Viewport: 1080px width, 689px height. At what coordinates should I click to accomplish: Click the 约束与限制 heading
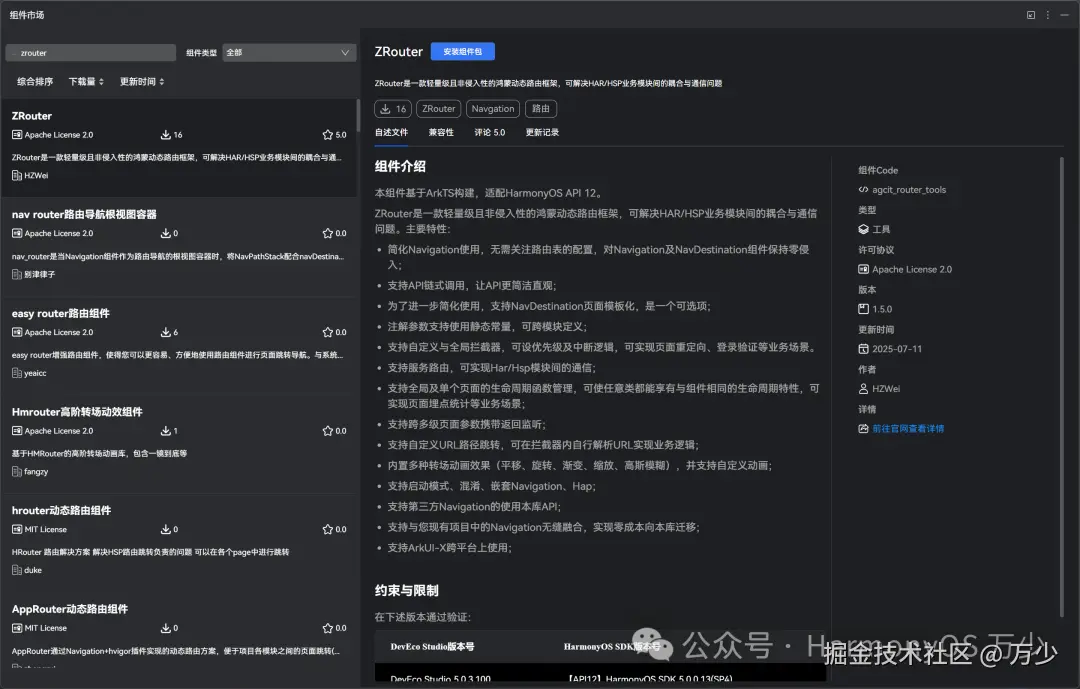click(x=406, y=590)
